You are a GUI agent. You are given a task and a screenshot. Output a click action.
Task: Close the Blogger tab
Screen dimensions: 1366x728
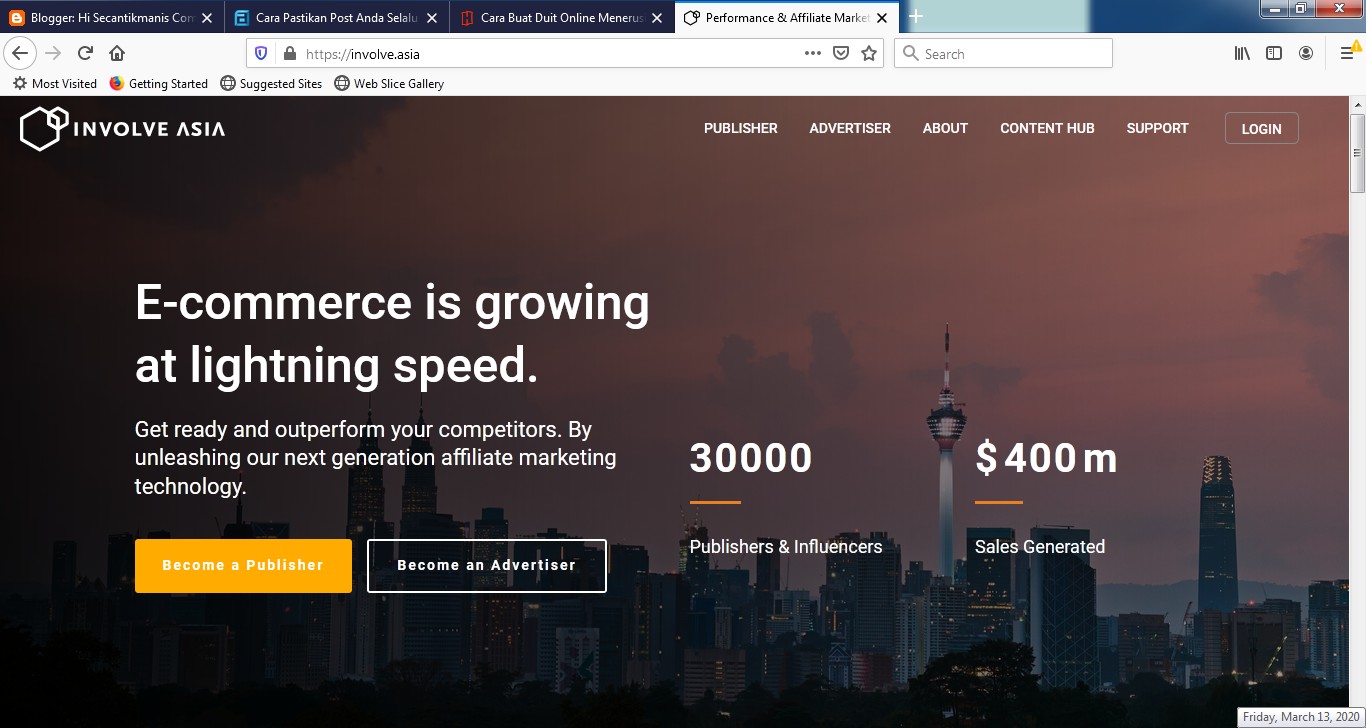(x=207, y=18)
